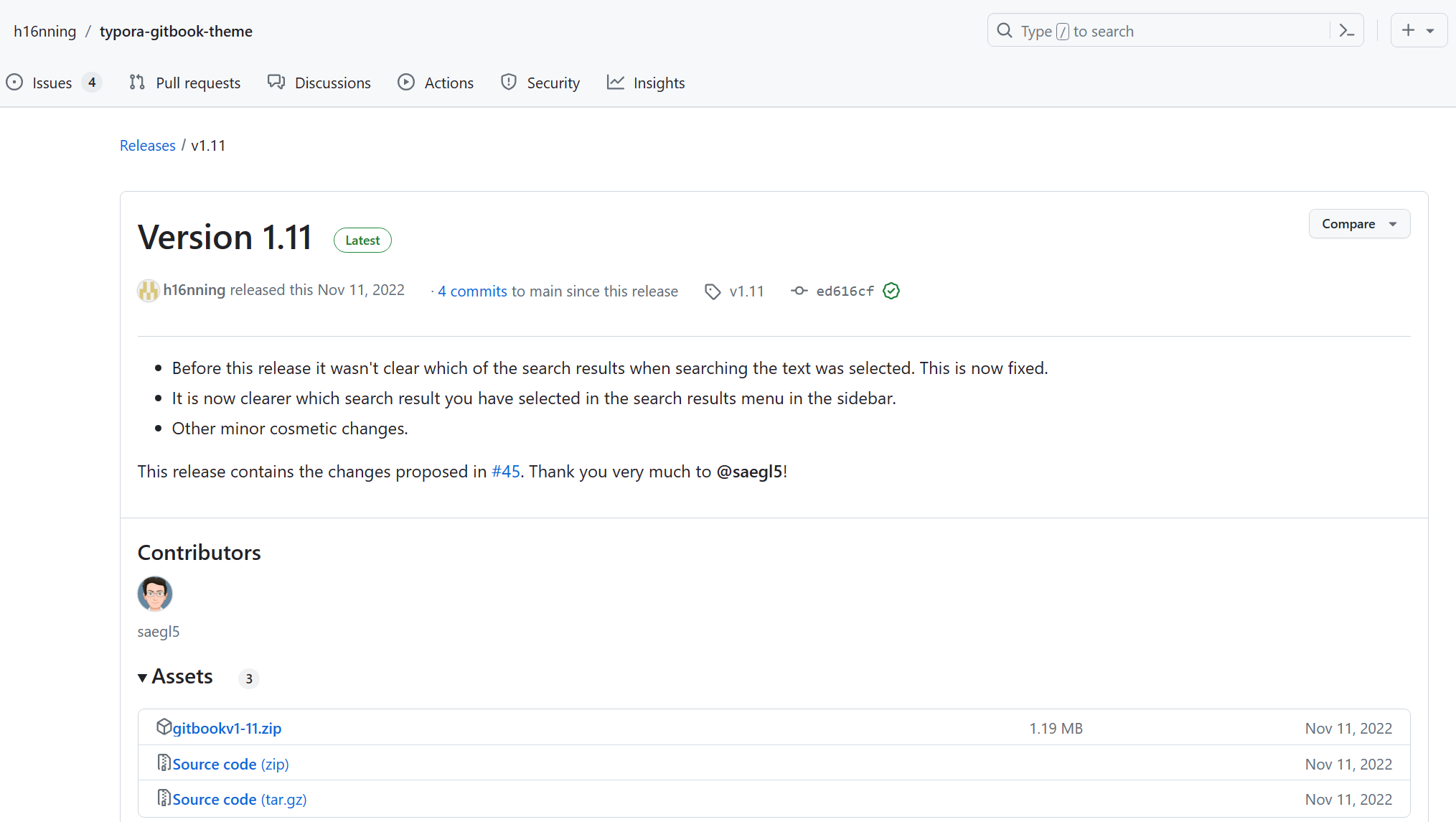The height and width of the screenshot is (822, 1456).
Task: Click the package icon beside gitbookv1-11.zip
Action: pos(164,727)
